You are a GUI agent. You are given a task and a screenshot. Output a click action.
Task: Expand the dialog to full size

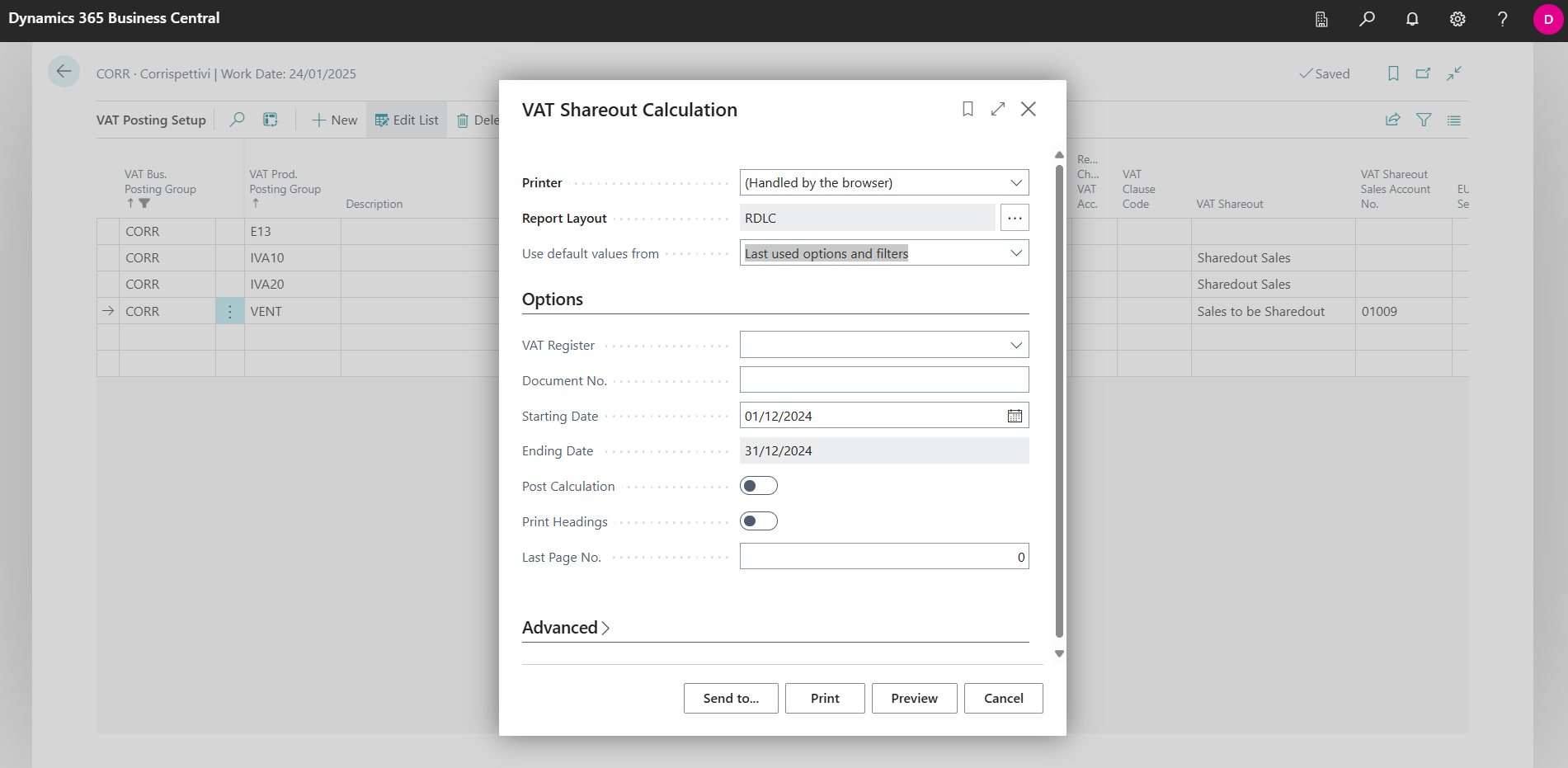(998, 109)
